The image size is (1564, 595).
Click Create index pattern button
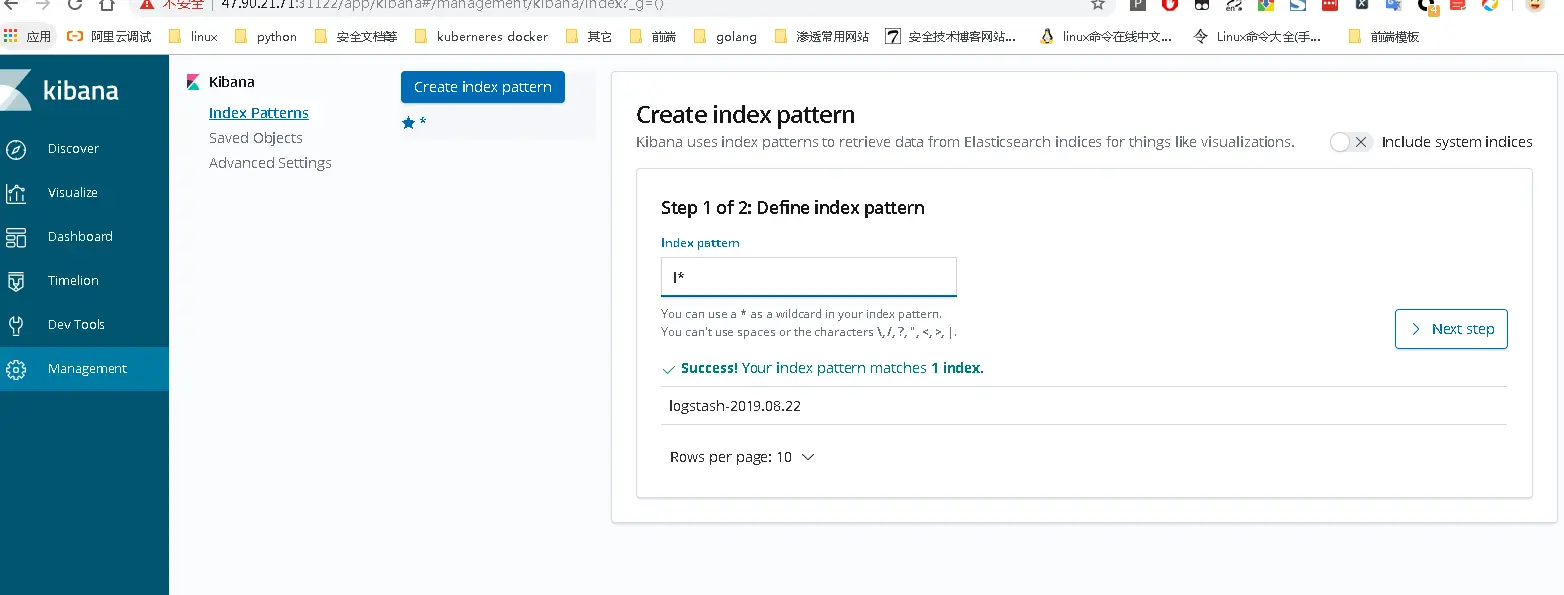click(x=482, y=87)
